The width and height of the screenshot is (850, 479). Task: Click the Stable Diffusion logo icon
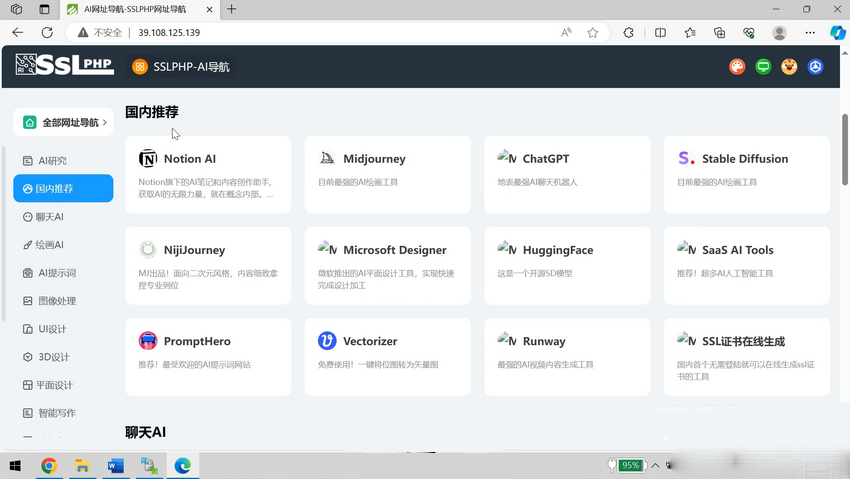click(x=686, y=159)
